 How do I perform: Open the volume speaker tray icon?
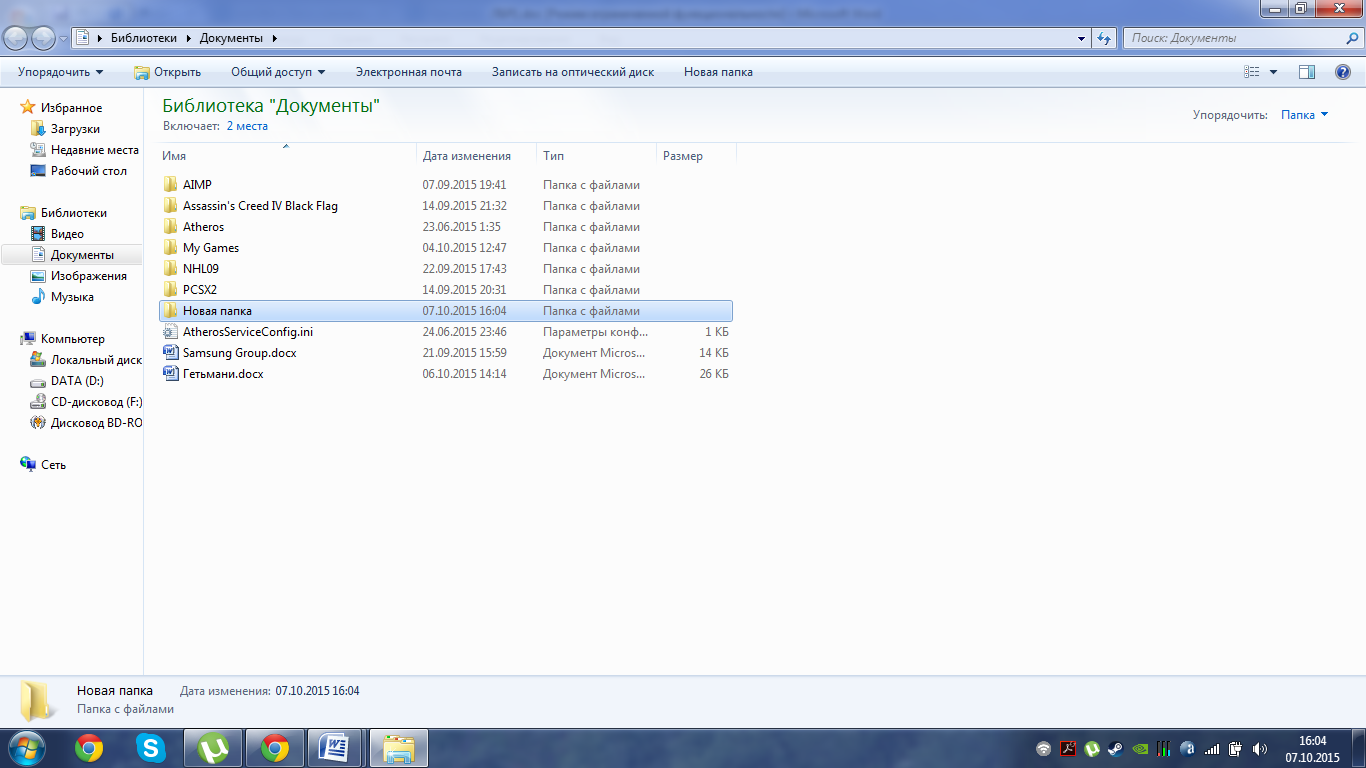click(1259, 748)
